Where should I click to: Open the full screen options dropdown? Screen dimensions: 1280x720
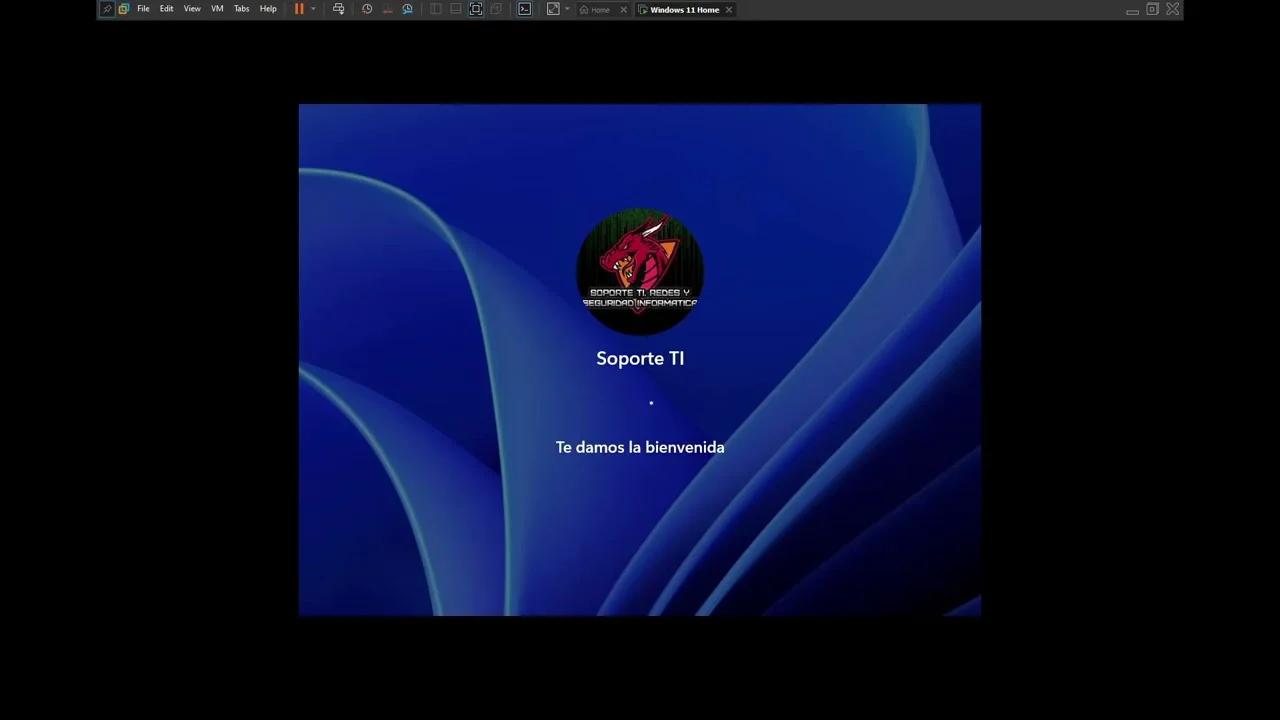click(565, 9)
